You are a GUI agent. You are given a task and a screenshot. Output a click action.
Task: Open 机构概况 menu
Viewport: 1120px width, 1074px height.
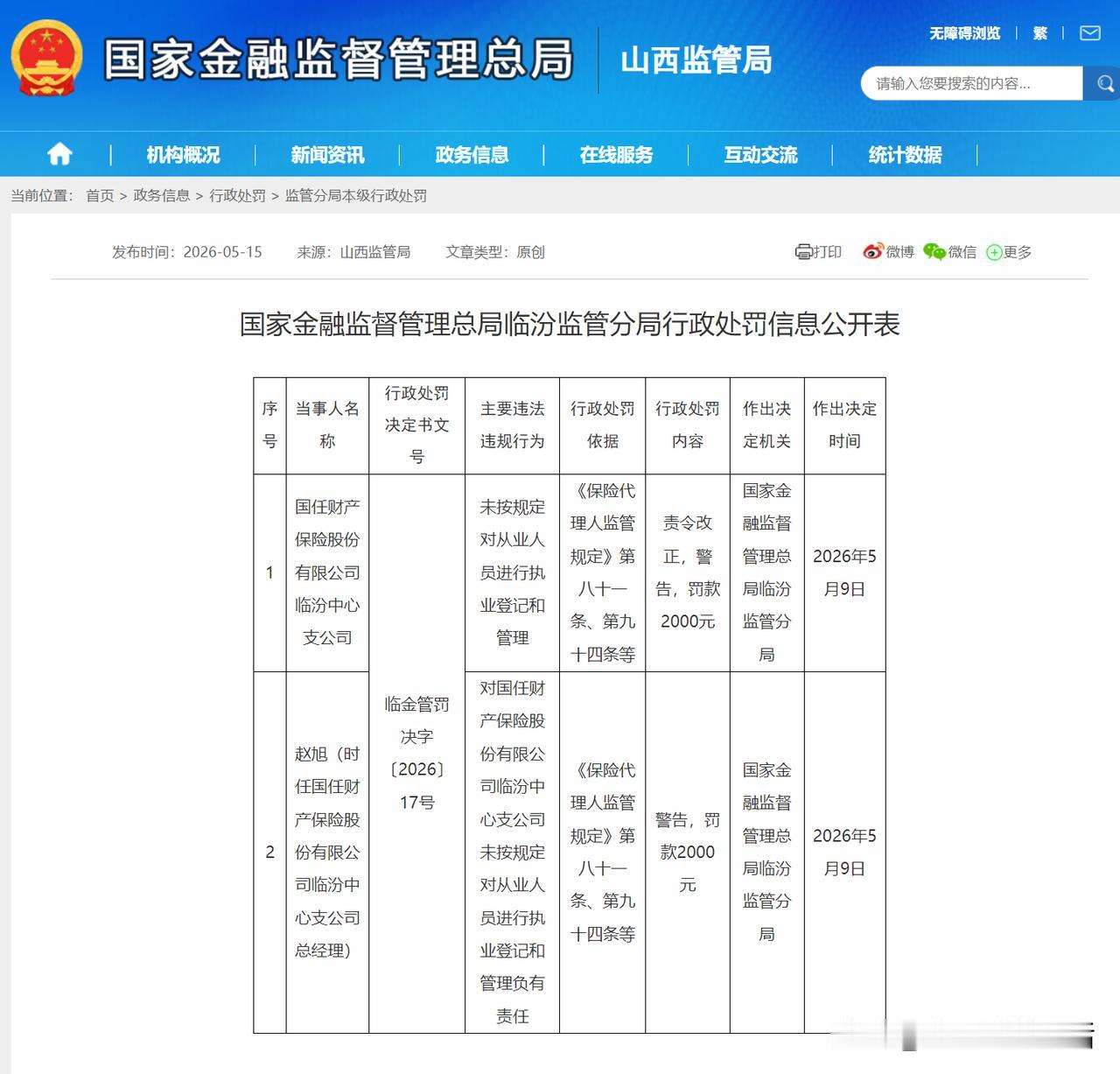(x=183, y=155)
